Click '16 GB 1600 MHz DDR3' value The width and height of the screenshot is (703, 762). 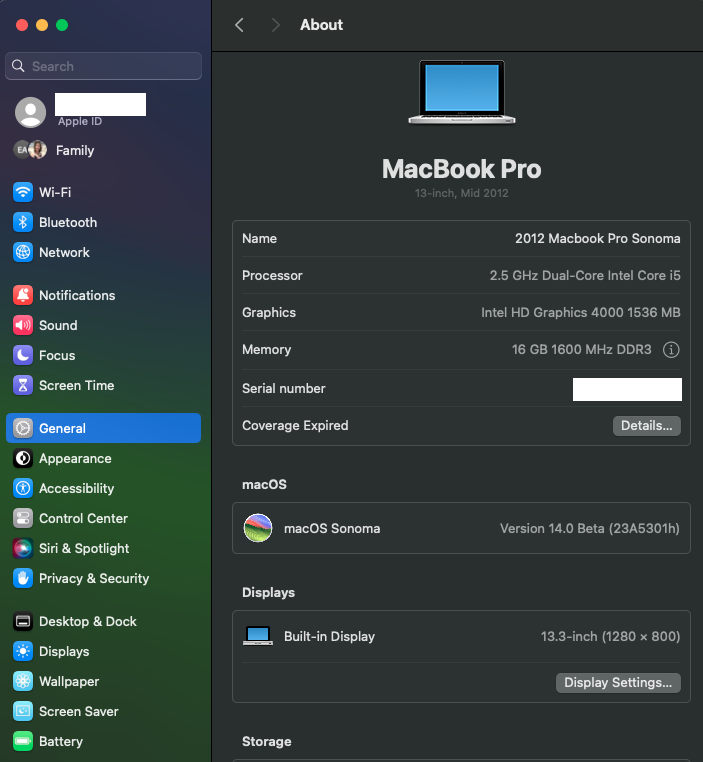click(582, 349)
